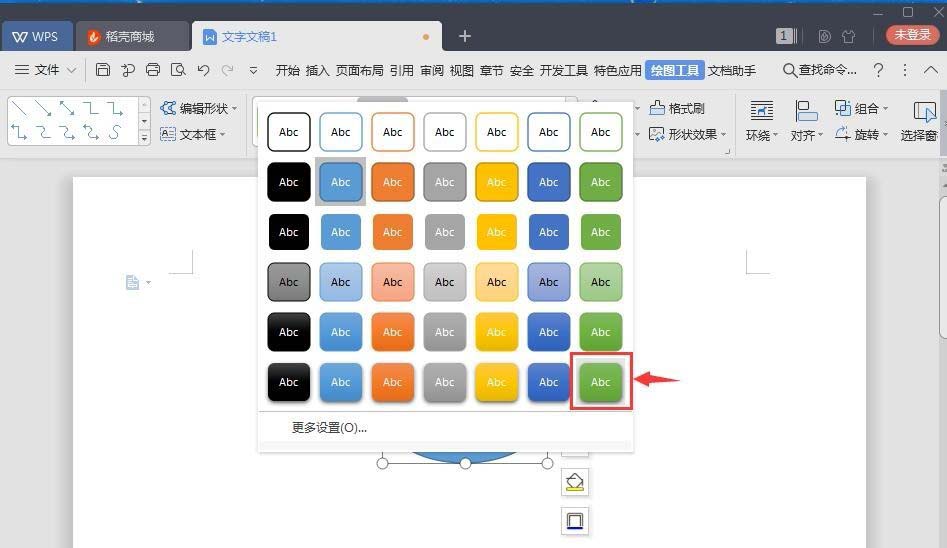Select the bottom-row dark blue Abc style
Image resolution: width=947 pixels, height=548 pixels.
[548, 382]
